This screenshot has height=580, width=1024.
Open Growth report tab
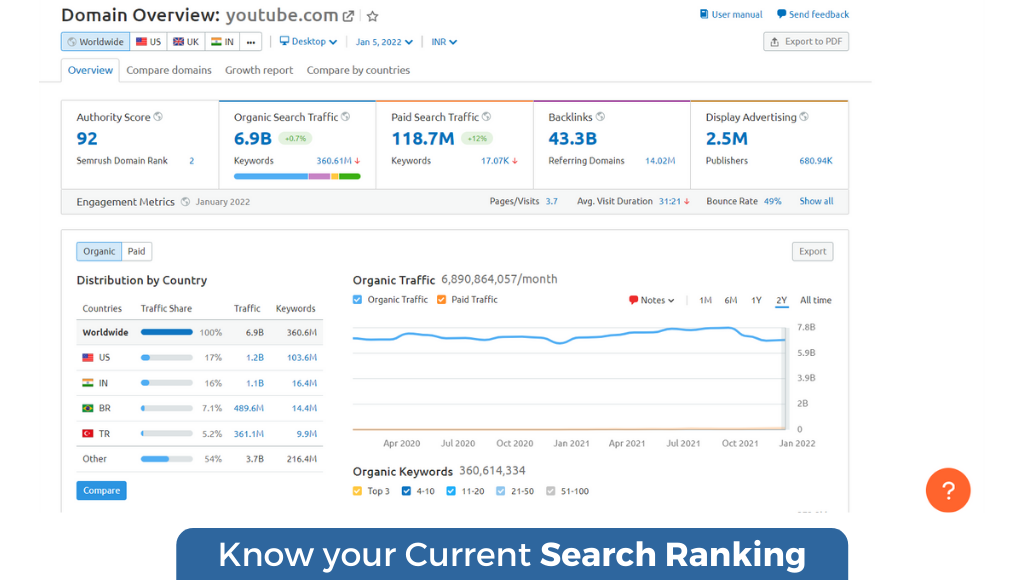pyautogui.click(x=259, y=70)
